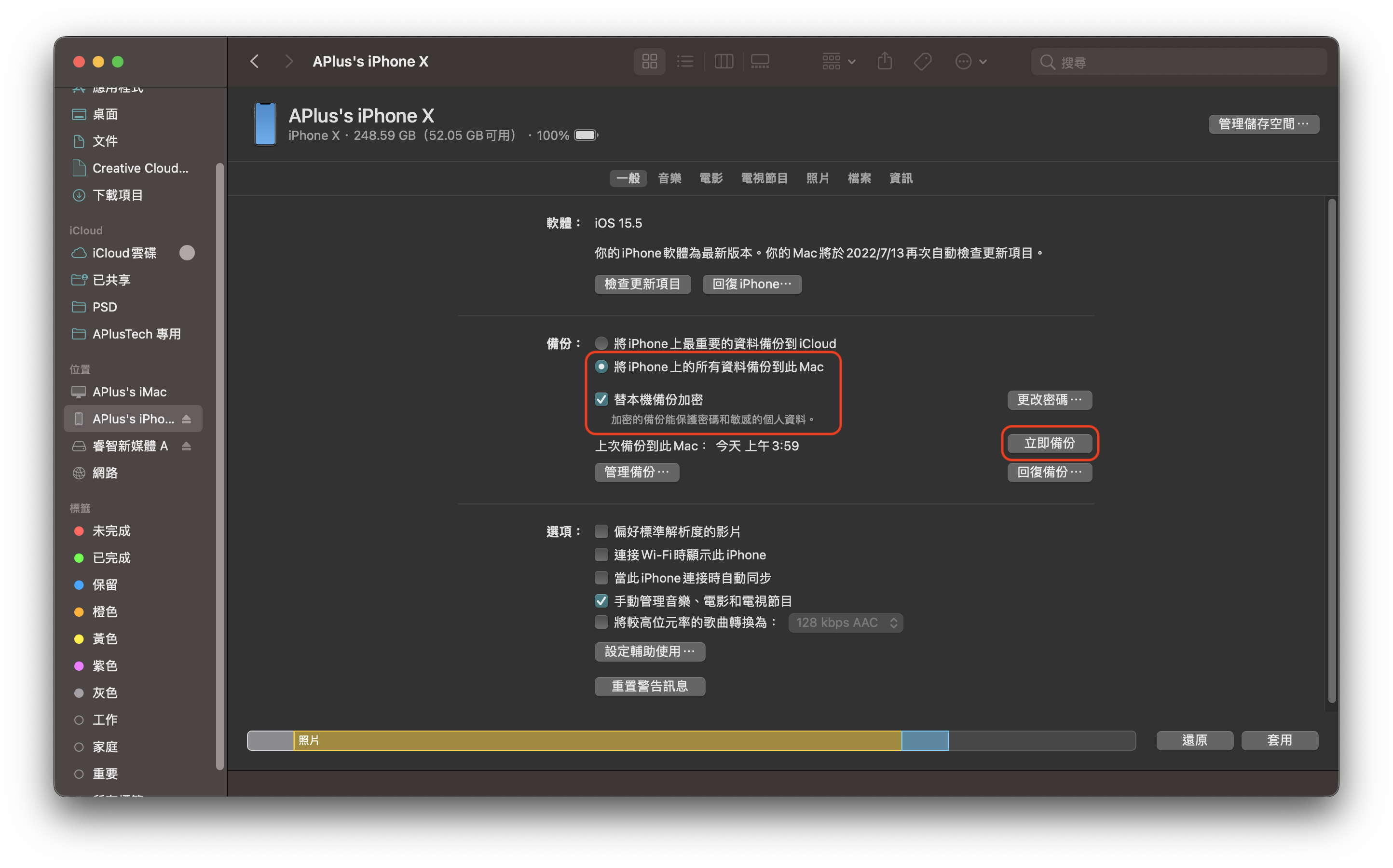Switch to the 一般 tab
Image resolution: width=1393 pixels, height=868 pixels.
point(628,178)
